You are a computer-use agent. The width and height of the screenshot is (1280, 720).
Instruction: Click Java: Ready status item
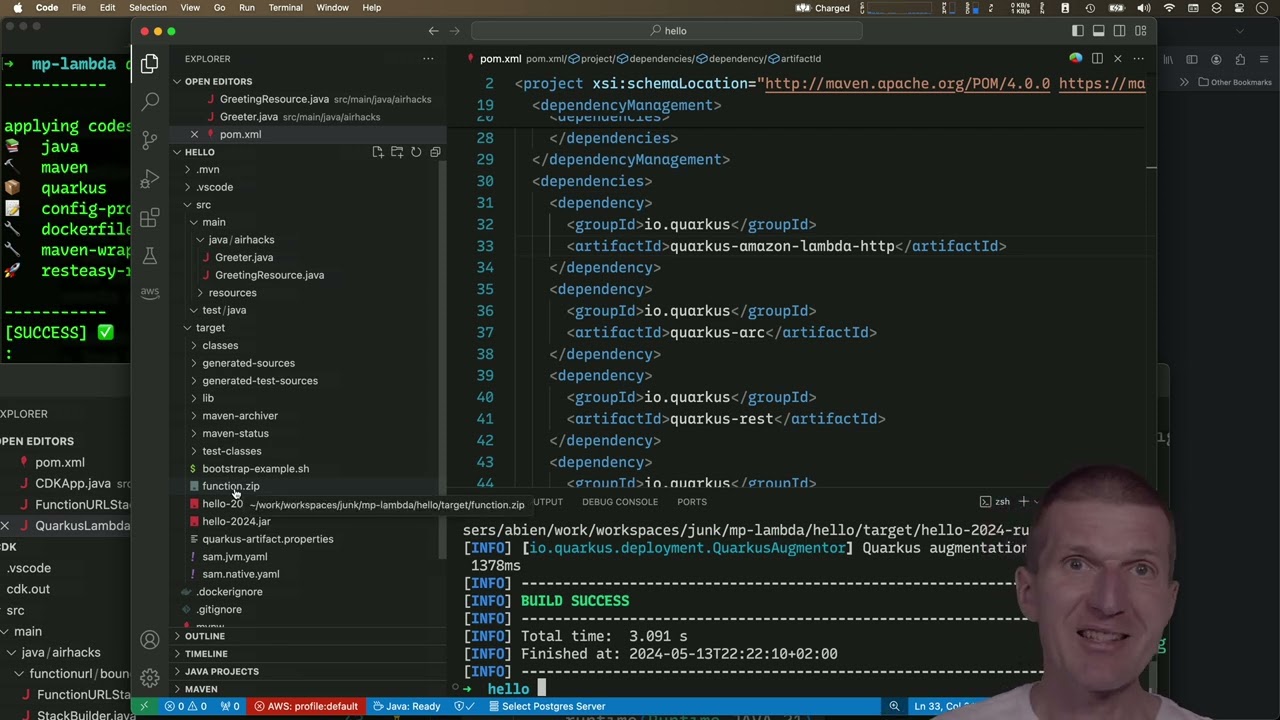point(406,706)
